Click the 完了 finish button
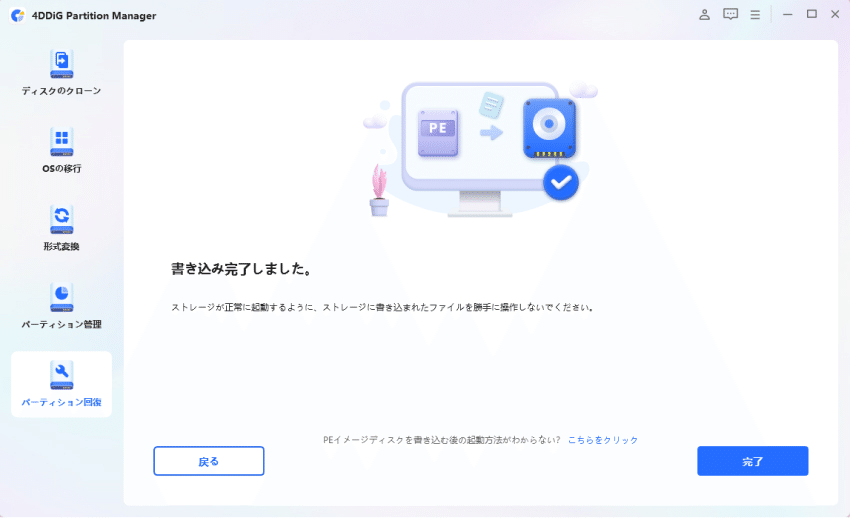850x518 pixels. pyautogui.click(x=752, y=461)
